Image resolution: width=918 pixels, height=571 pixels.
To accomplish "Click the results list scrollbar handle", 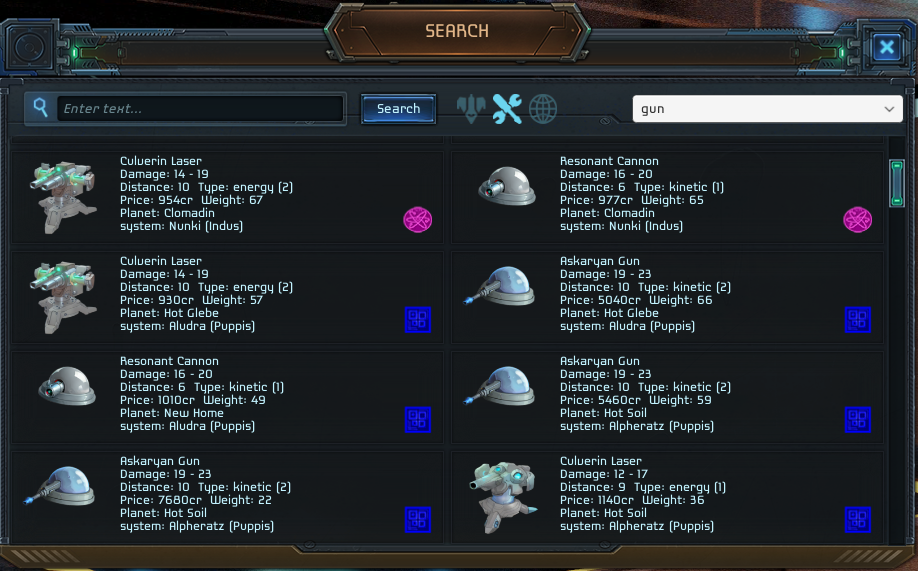I will point(896,183).
